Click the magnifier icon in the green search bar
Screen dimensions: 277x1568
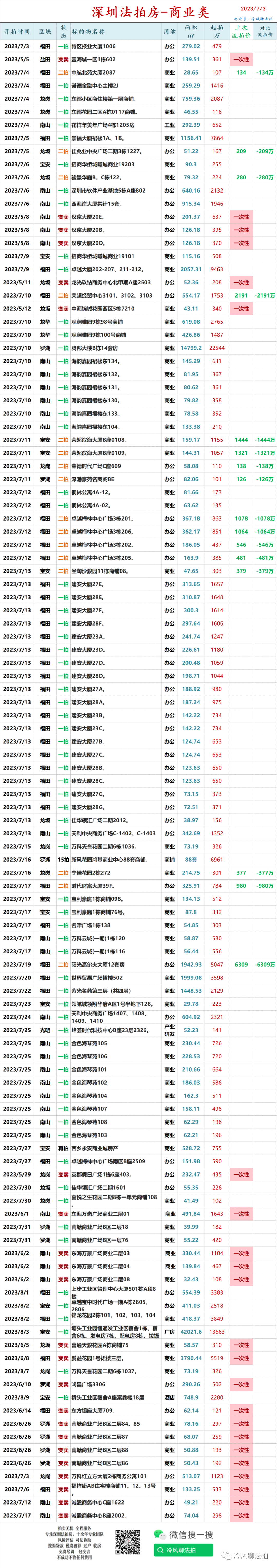click(x=161, y=1550)
